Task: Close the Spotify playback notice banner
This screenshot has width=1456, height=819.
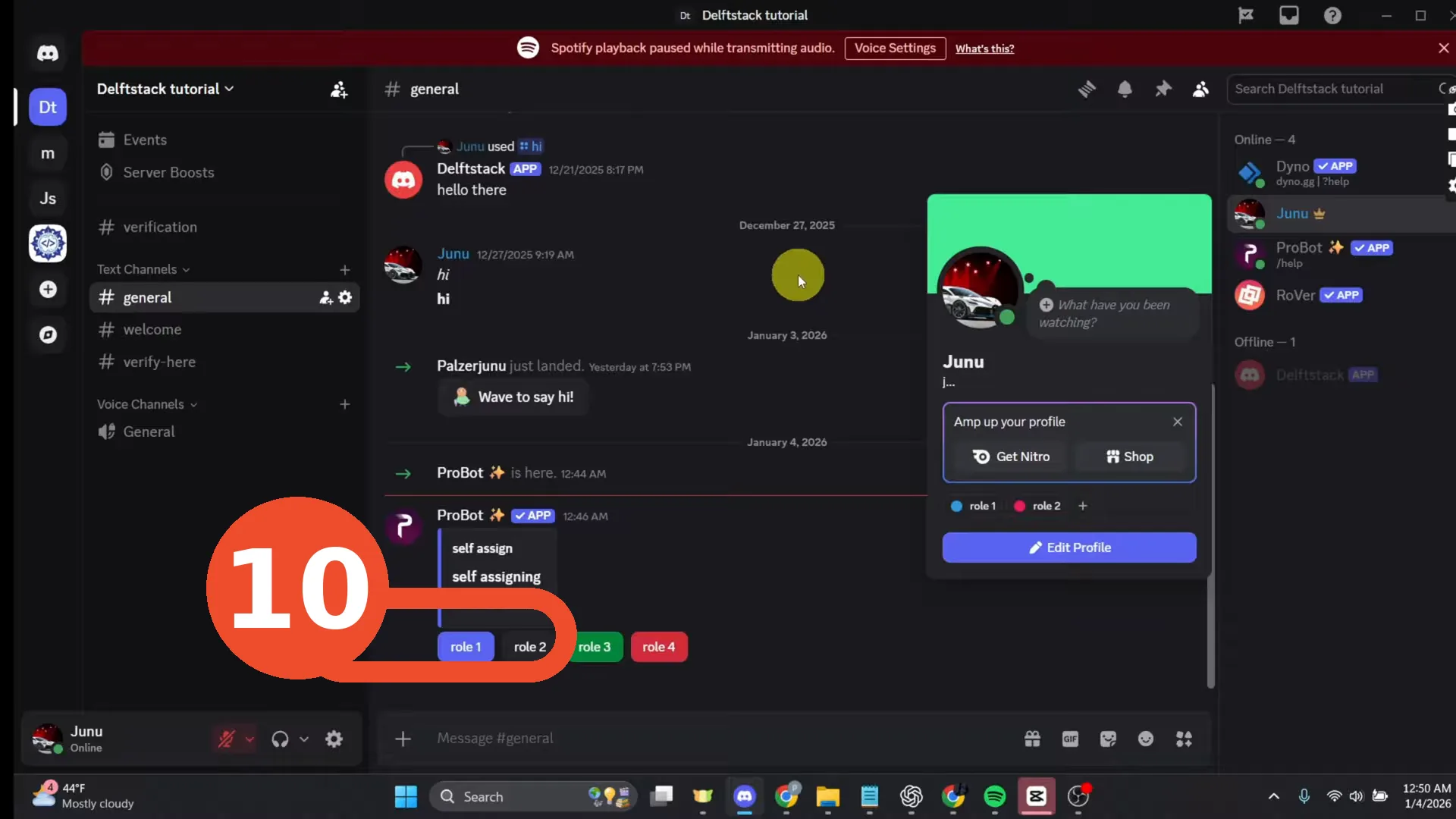Action: pyautogui.click(x=1443, y=48)
